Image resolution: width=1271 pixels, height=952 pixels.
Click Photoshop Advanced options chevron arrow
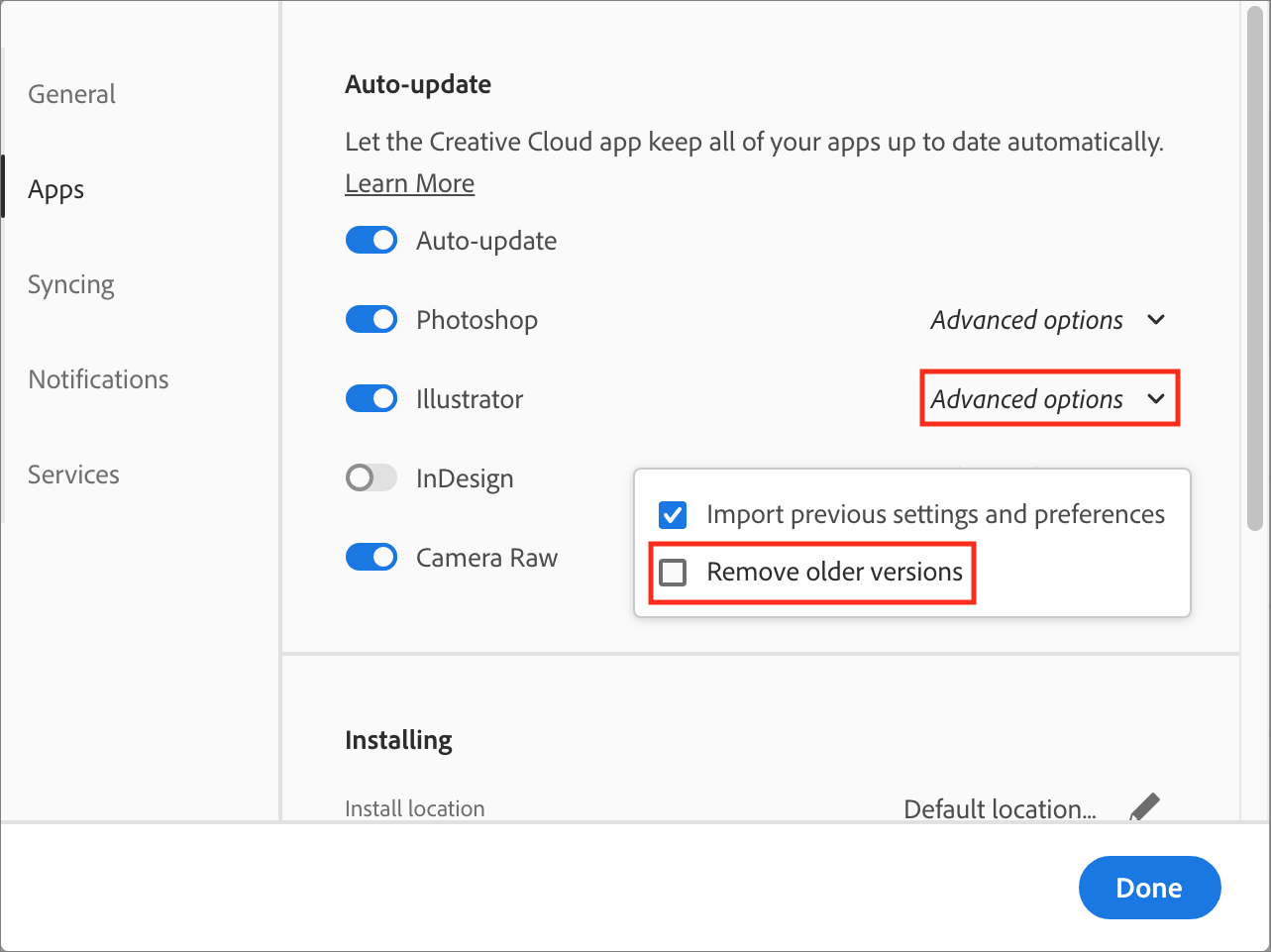(1155, 320)
